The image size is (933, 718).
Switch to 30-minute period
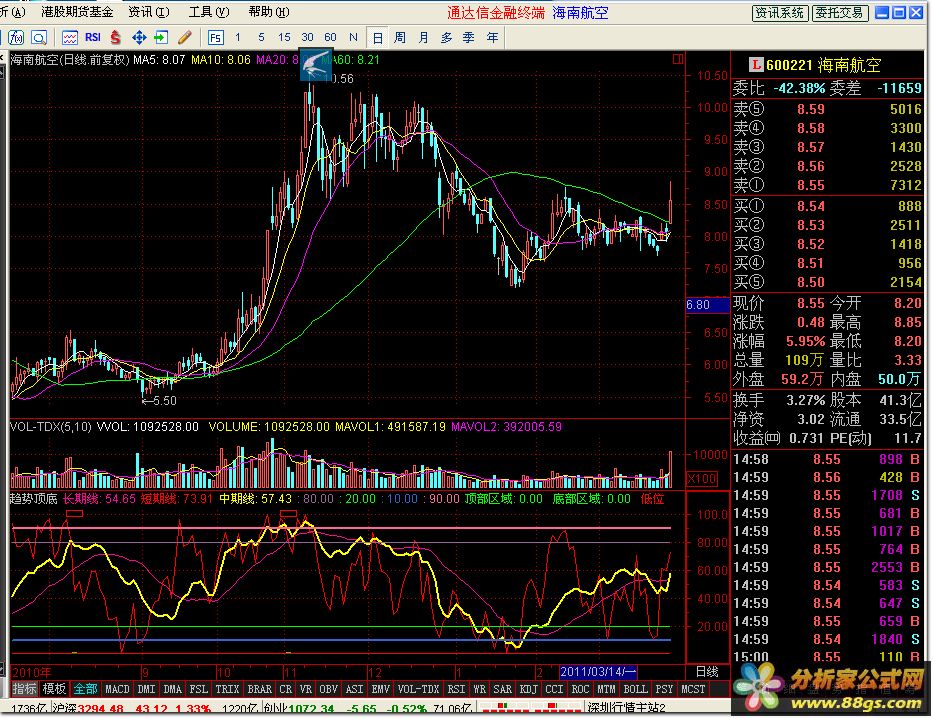[307, 37]
